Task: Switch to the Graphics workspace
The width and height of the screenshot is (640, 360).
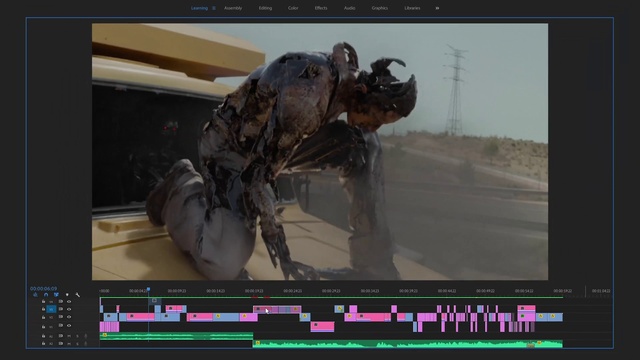Action: (380, 8)
